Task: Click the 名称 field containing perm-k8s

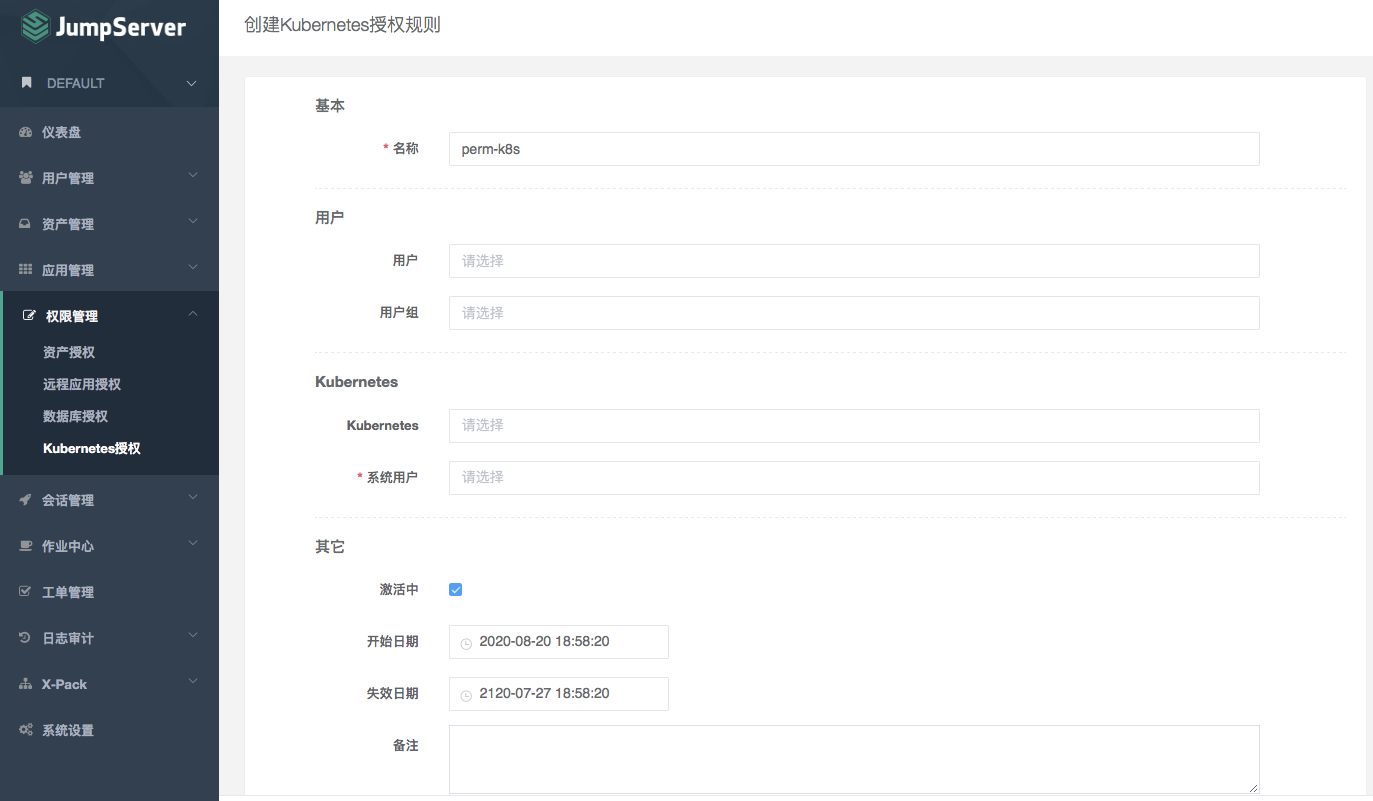Action: [854, 149]
